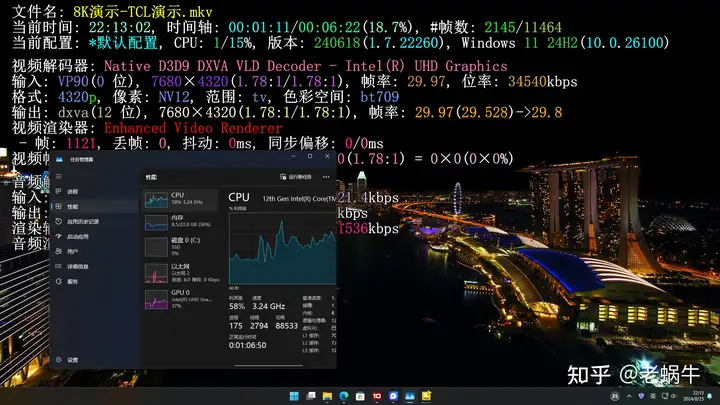Select the GPU 0 performance item
Image resolution: width=720 pixels, height=405 pixels.
pos(180,299)
